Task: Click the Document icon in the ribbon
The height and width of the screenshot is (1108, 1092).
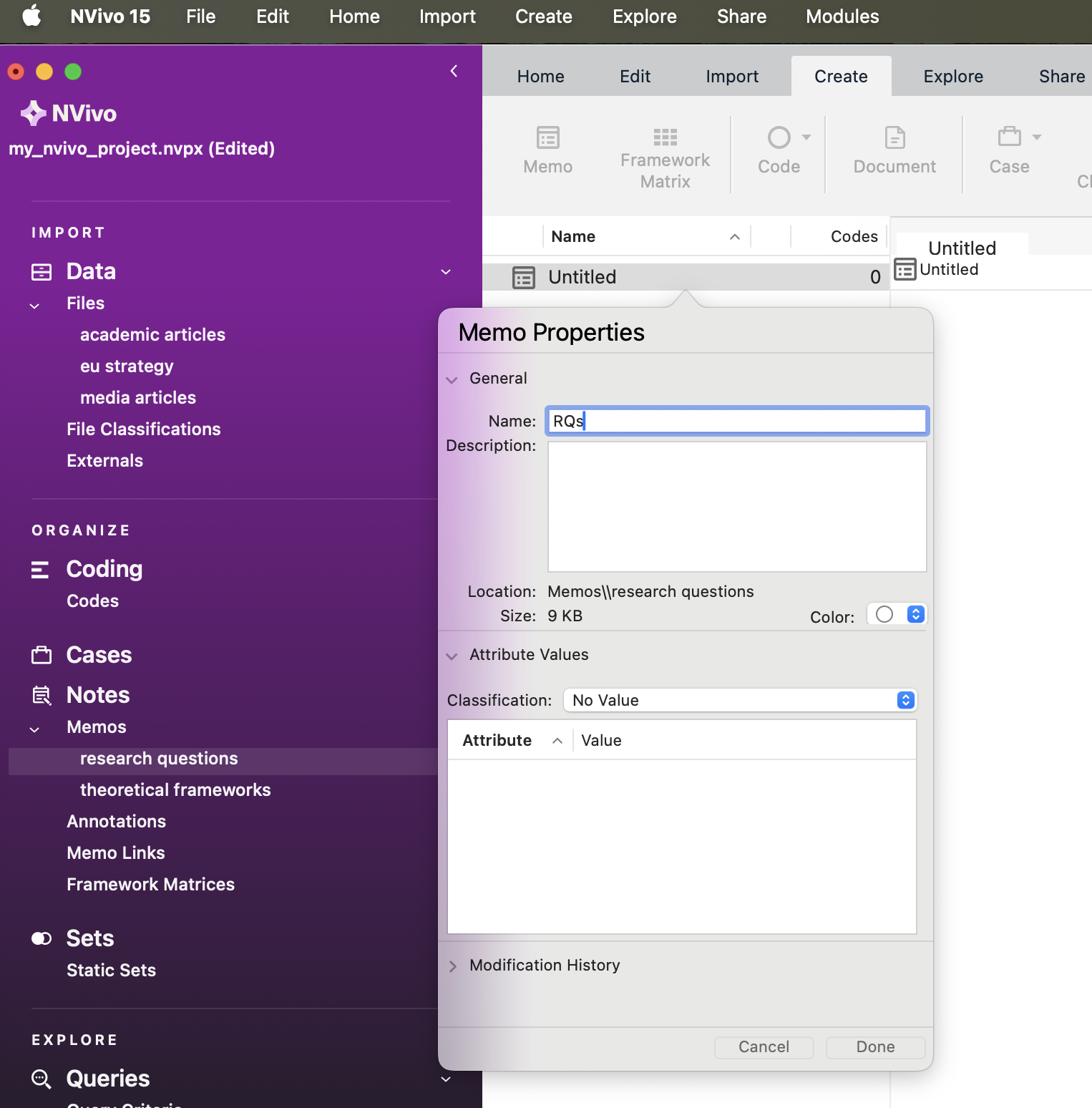Action: (x=894, y=137)
